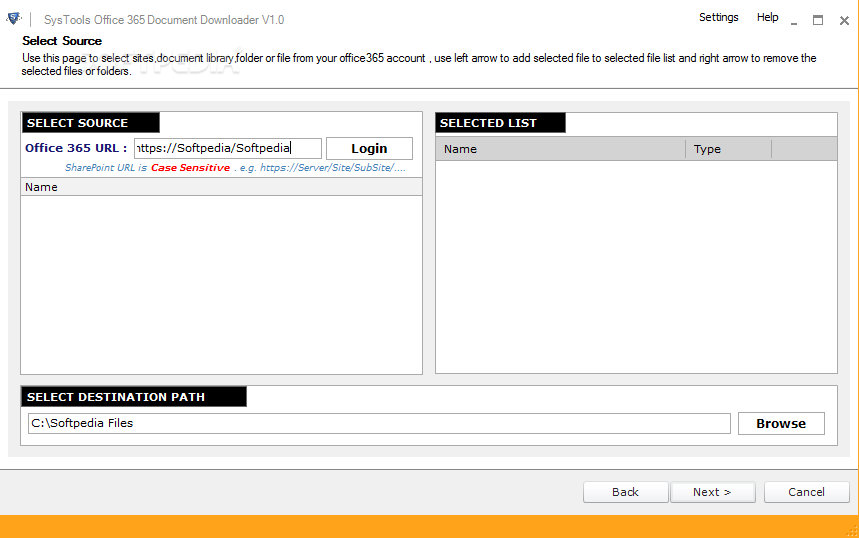Click the SELECT SOURCE panel heading
Screen dimensions: 859x538
pos(90,123)
